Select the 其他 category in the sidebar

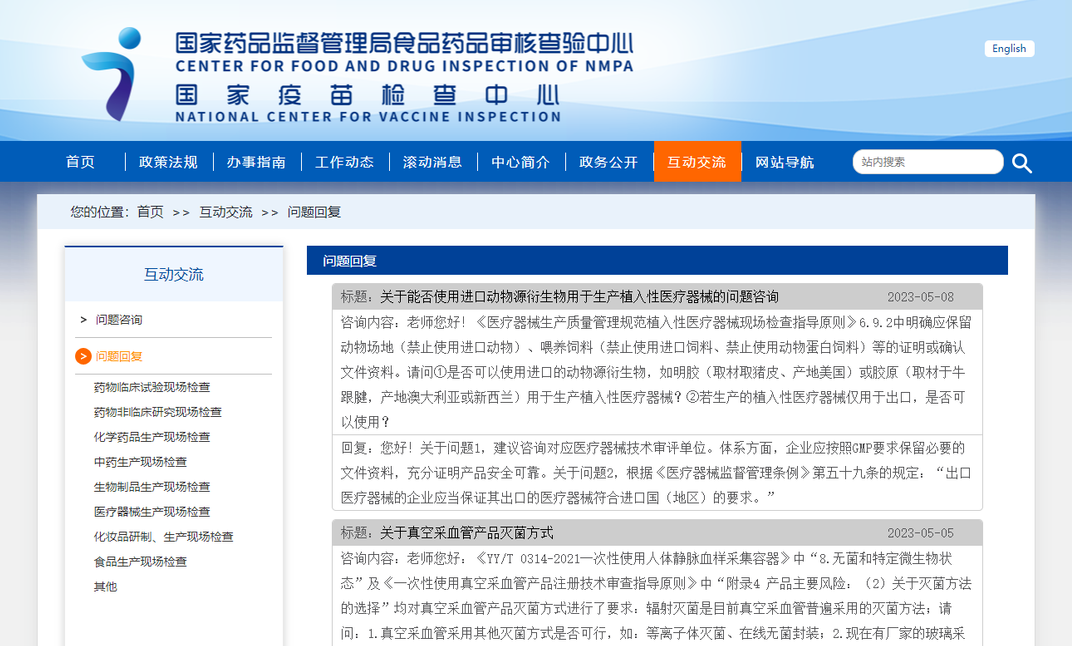pyautogui.click(x=105, y=587)
